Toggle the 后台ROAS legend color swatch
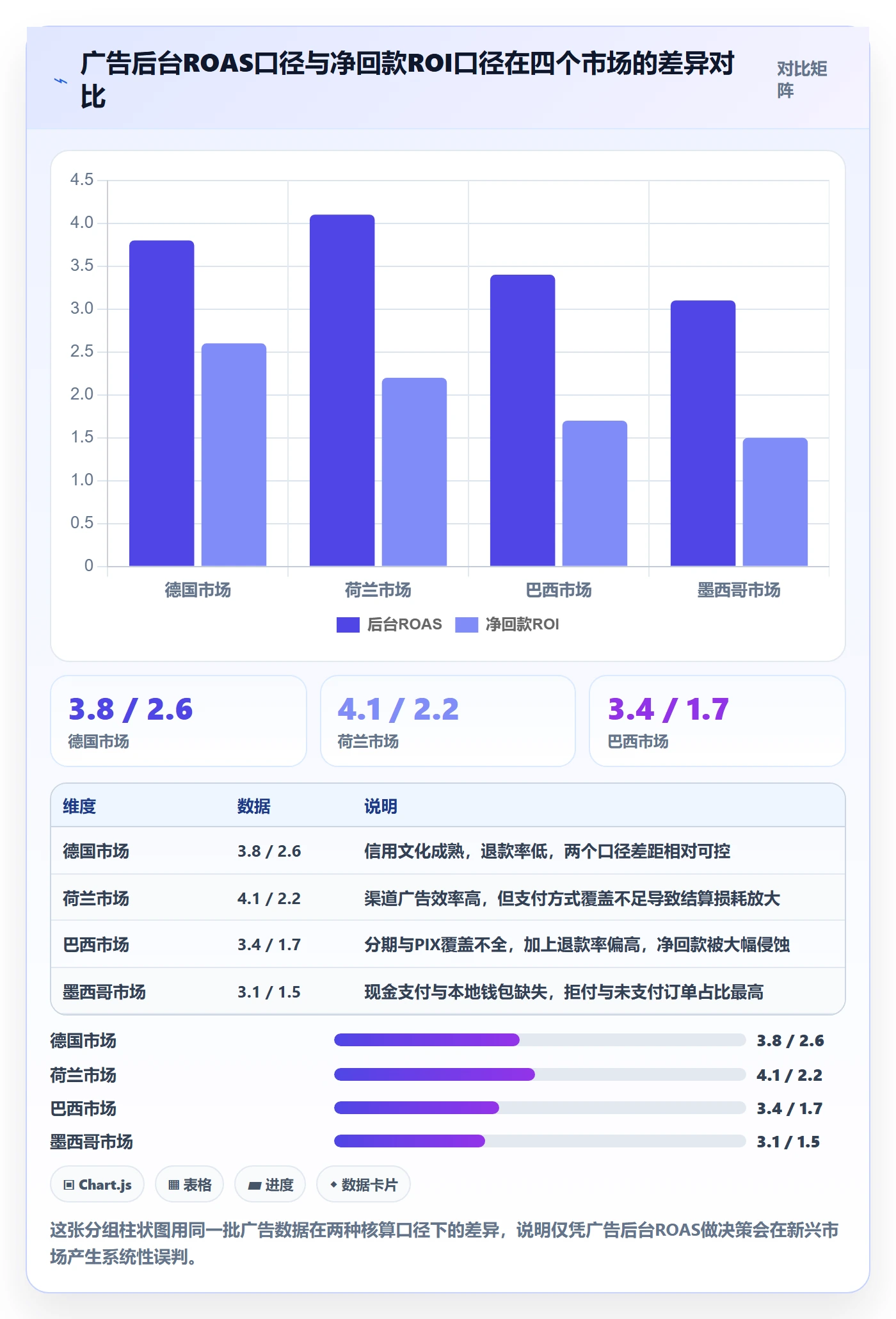This screenshot has height=1319, width=896. pos(348,625)
